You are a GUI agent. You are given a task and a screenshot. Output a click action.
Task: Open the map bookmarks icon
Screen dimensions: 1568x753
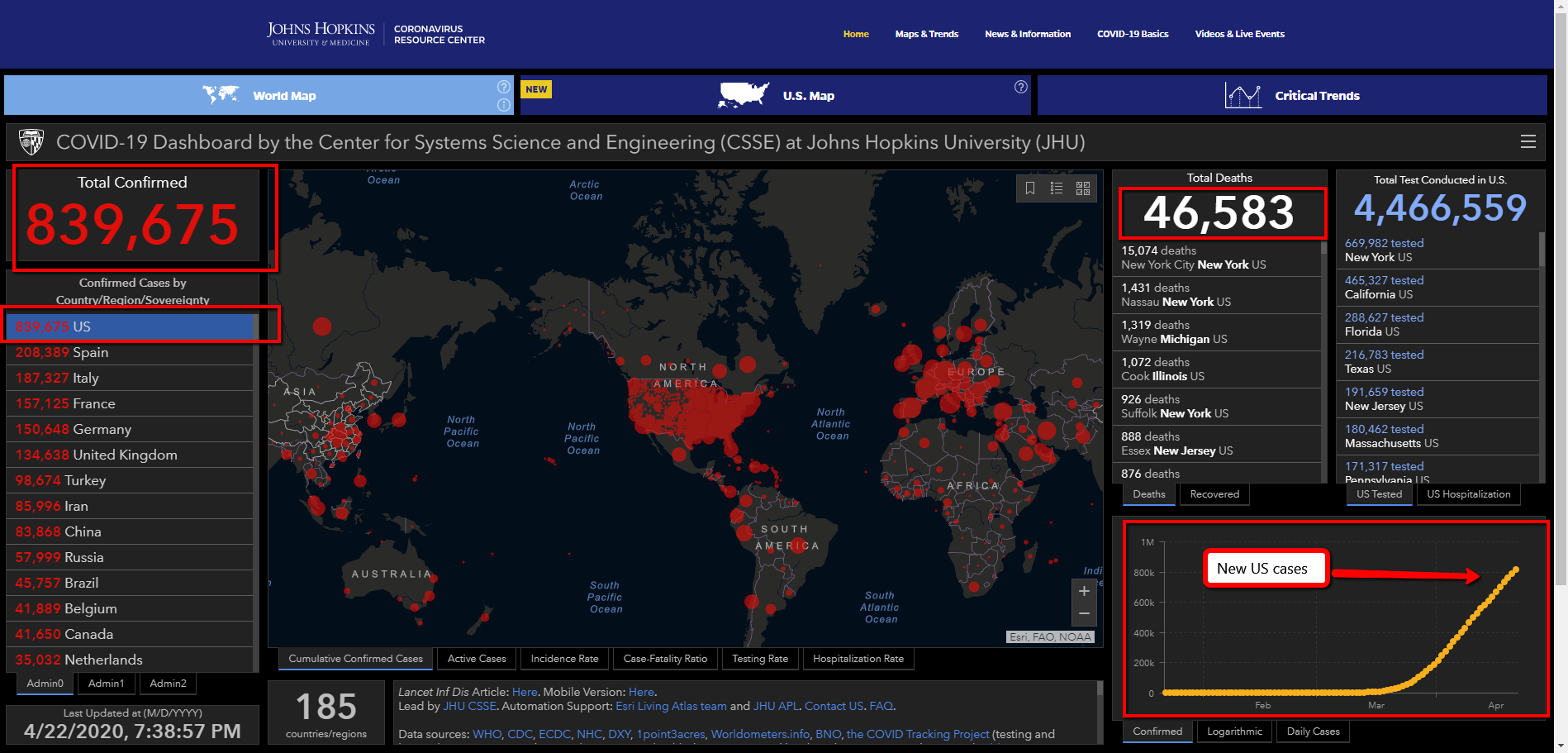point(1030,188)
